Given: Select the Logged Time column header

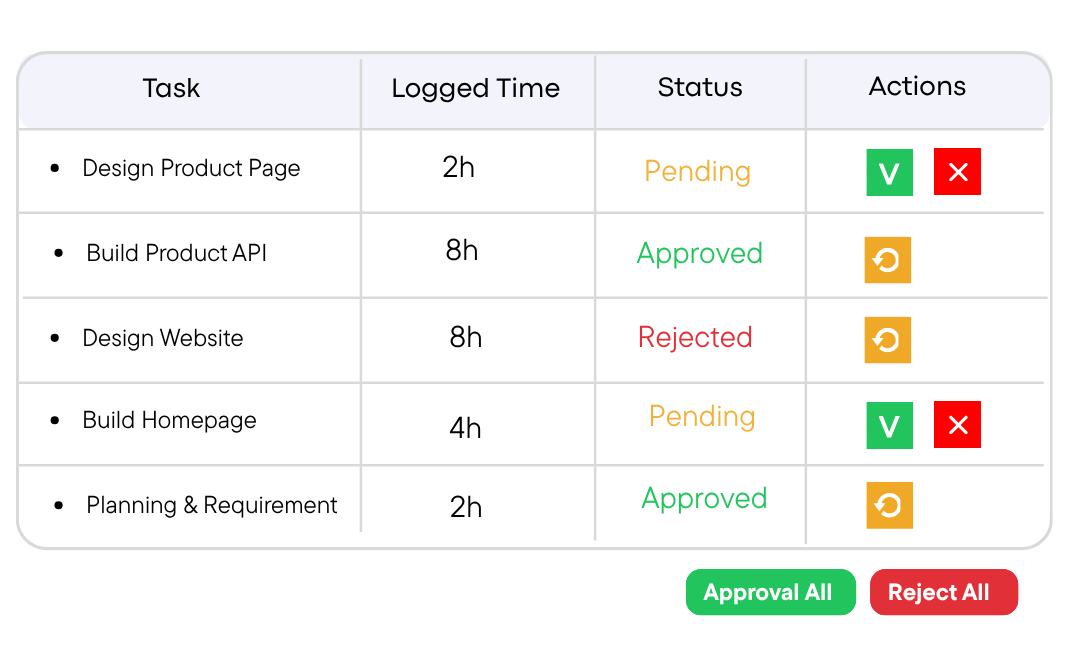Looking at the screenshot, I should pyautogui.click(x=476, y=89).
